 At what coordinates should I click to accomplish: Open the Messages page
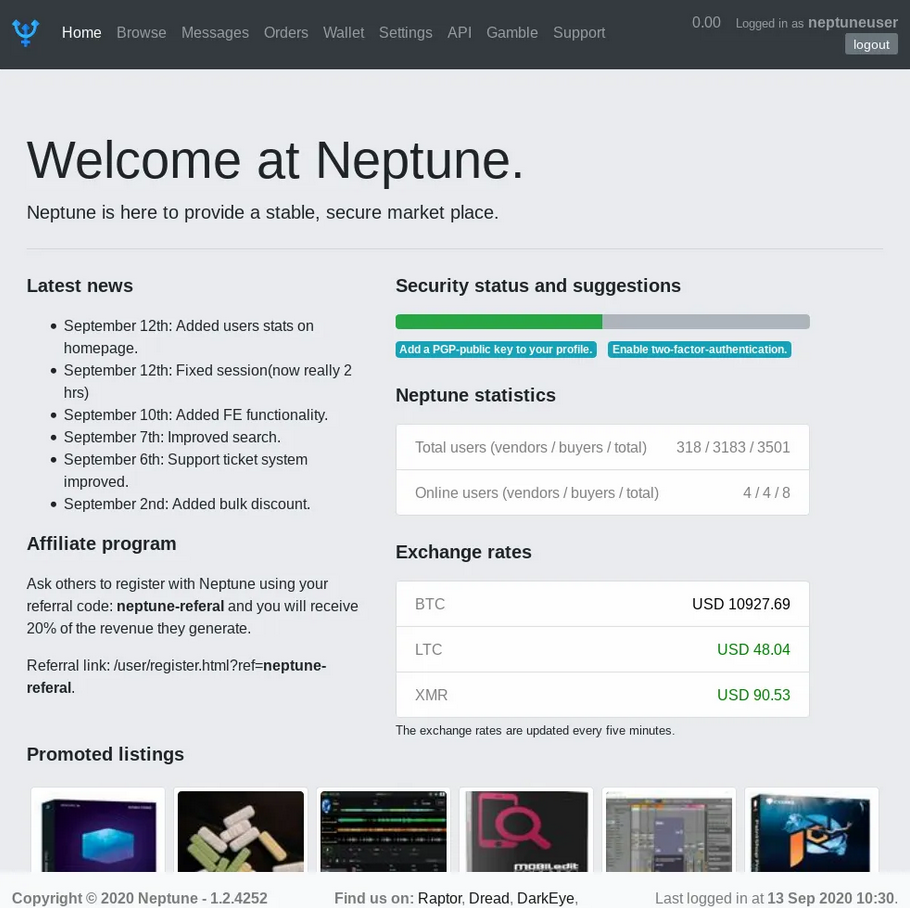(215, 32)
